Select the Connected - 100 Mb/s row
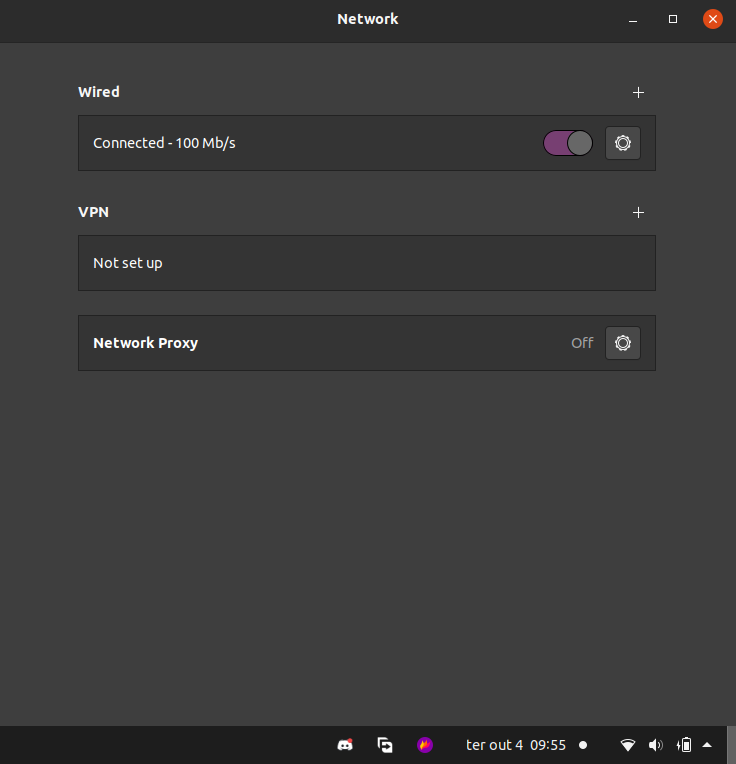The height and width of the screenshot is (764, 736). click(367, 143)
